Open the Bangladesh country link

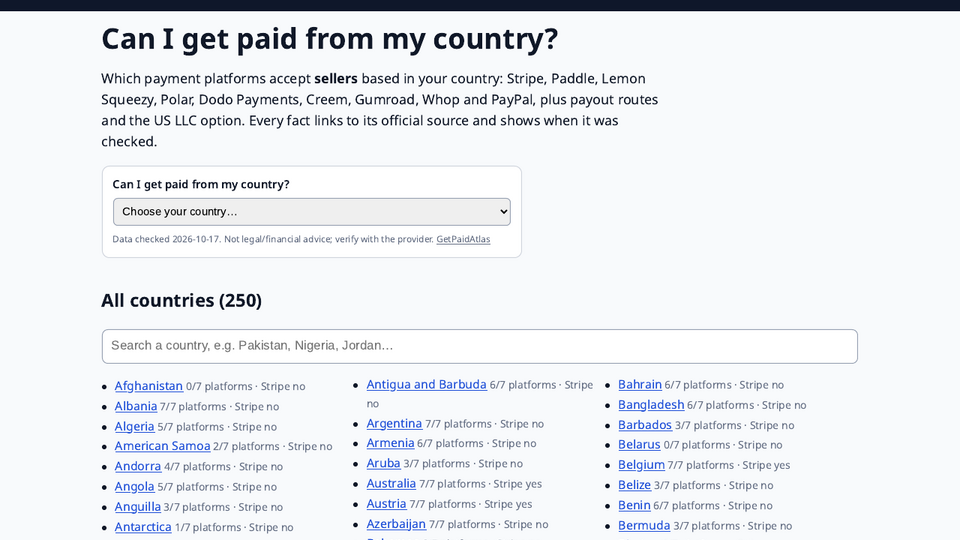[651, 405]
